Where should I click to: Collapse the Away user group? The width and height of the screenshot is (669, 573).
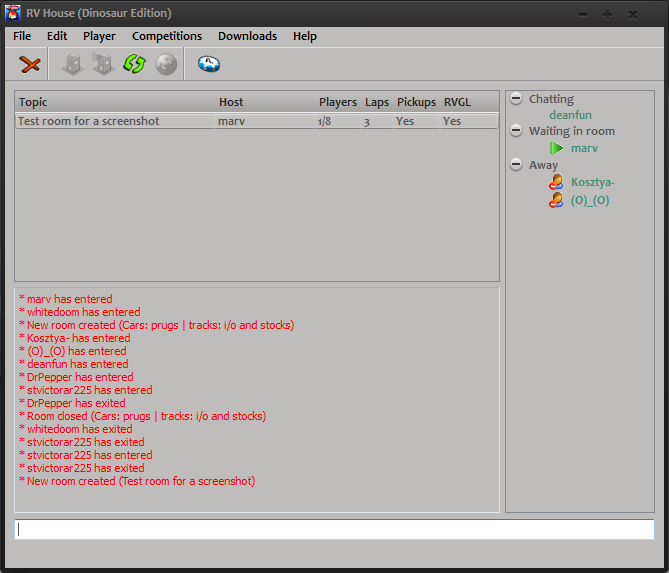pyautogui.click(x=516, y=165)
